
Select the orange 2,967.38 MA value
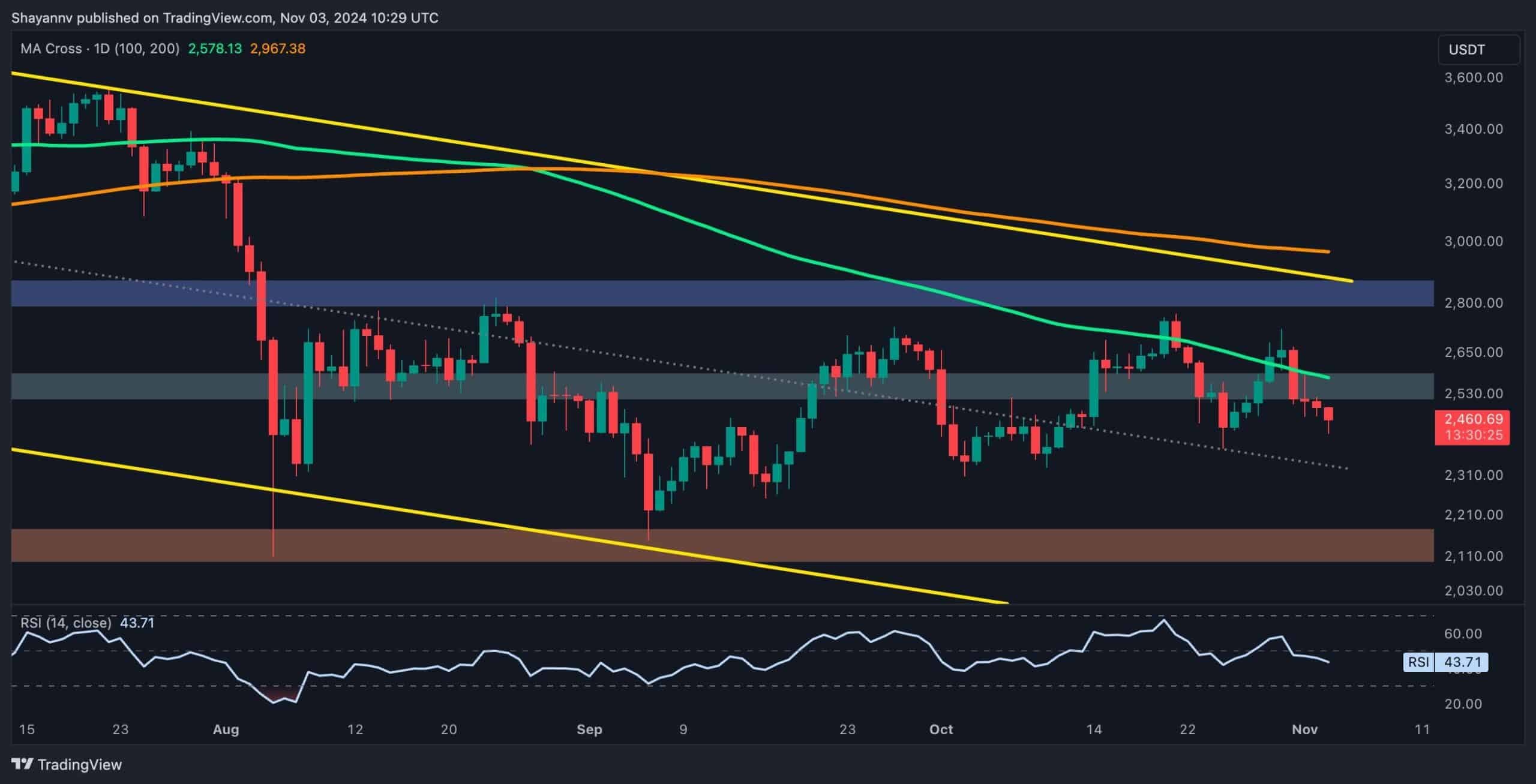pyautogui.click(x=277, y=49)
